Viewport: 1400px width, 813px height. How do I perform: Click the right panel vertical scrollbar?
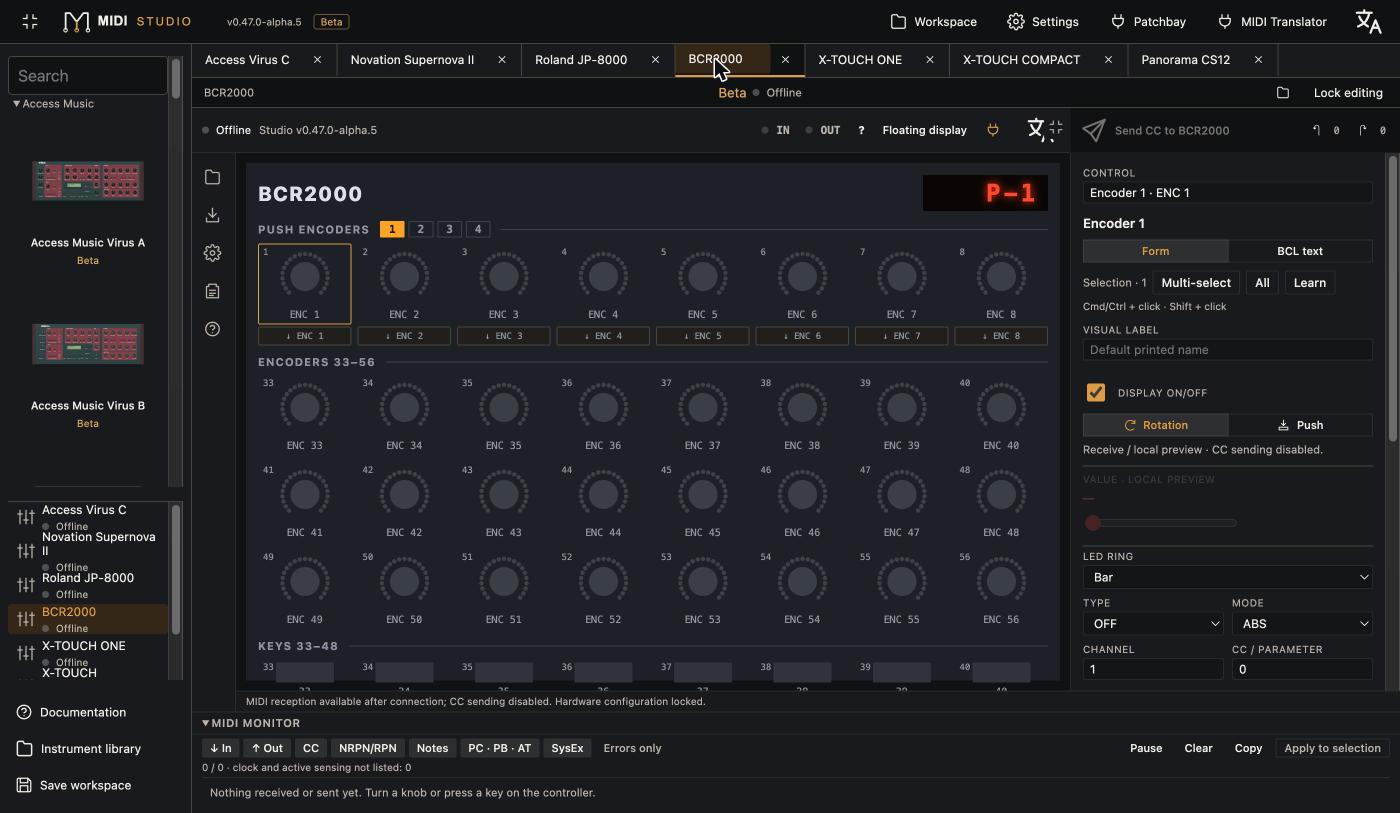[1392, 298]
